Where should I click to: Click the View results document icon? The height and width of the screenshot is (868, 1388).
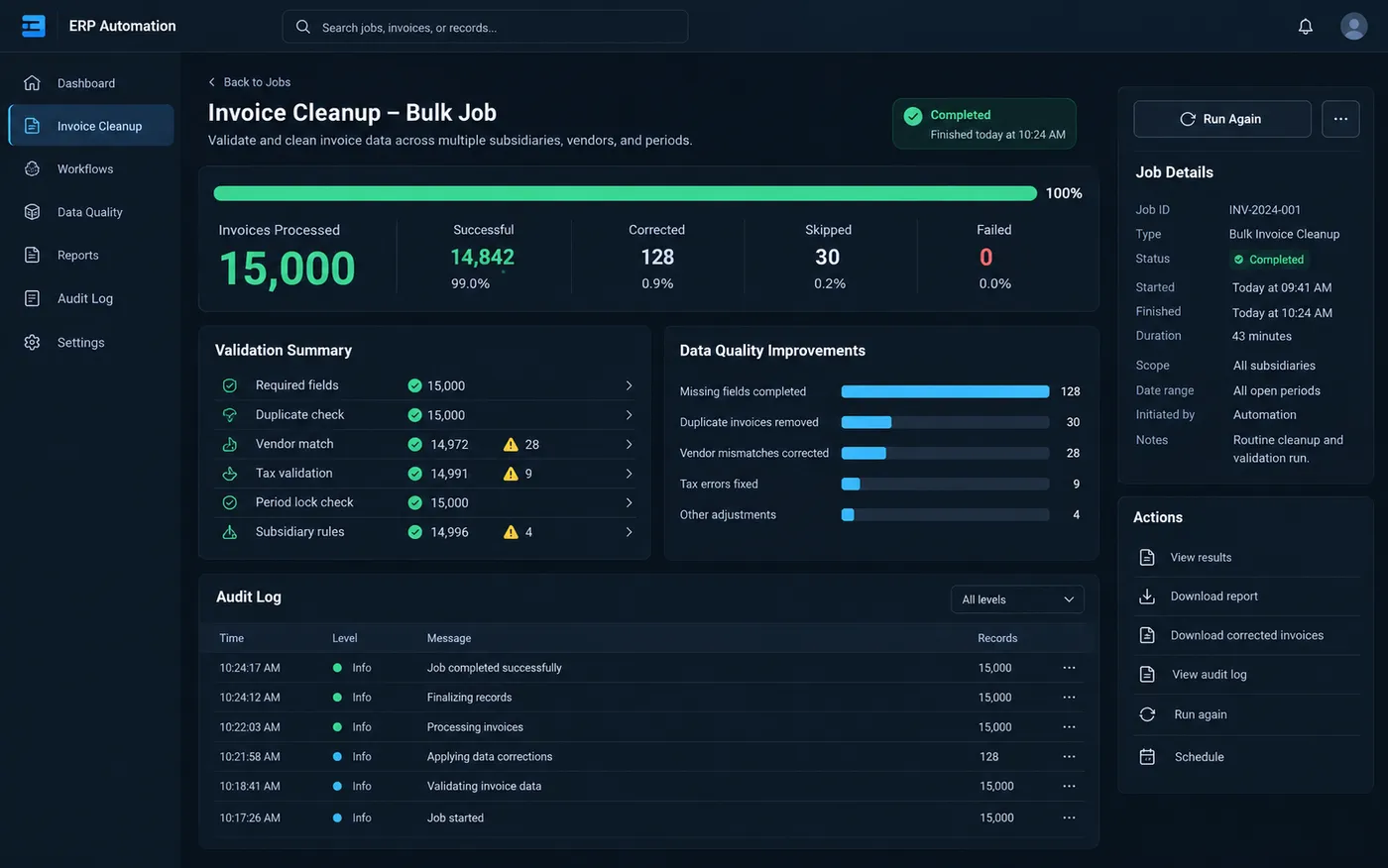tap(1147, 557)
